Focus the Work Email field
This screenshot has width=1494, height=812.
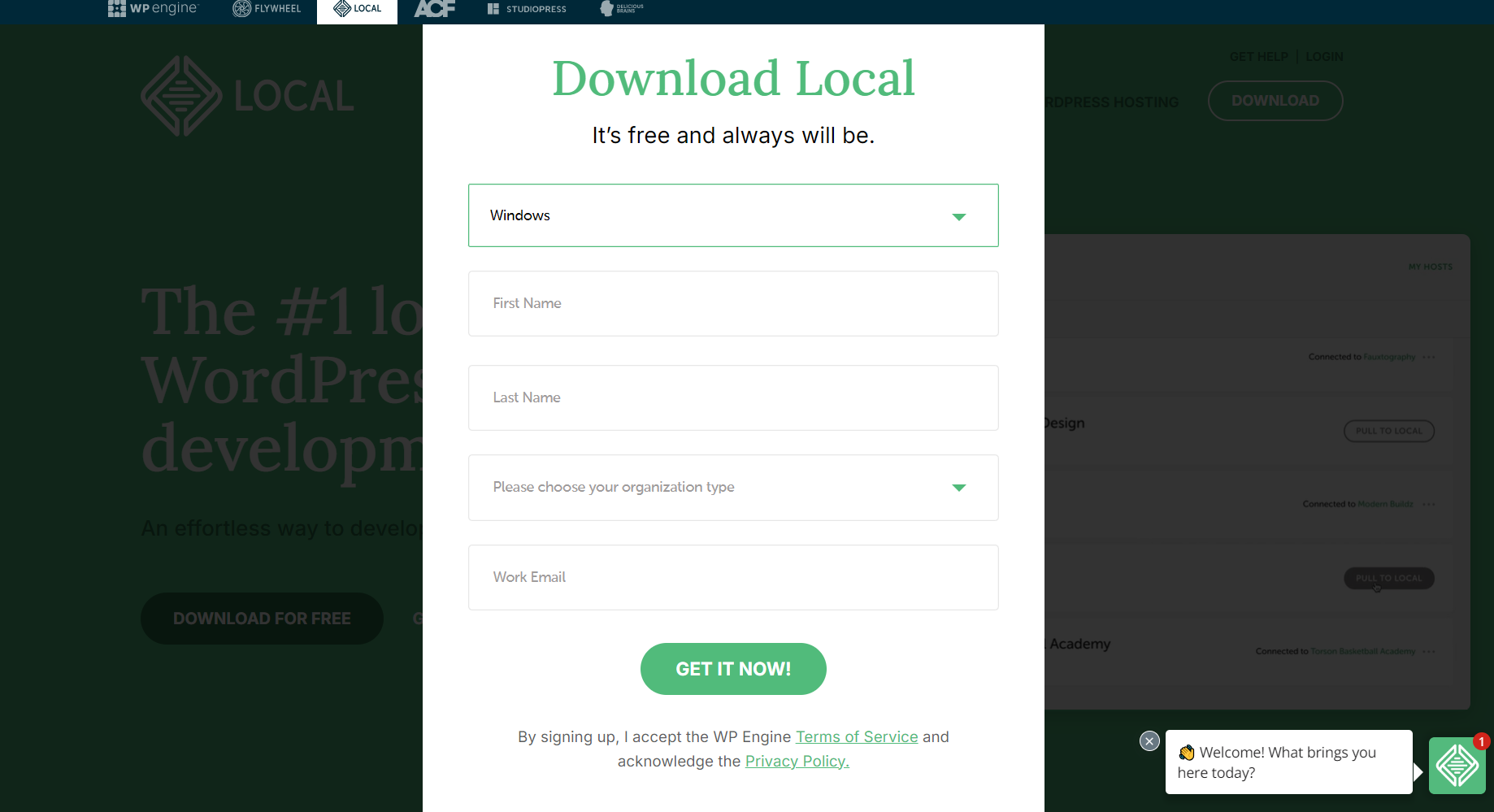(x=733, y=577)
